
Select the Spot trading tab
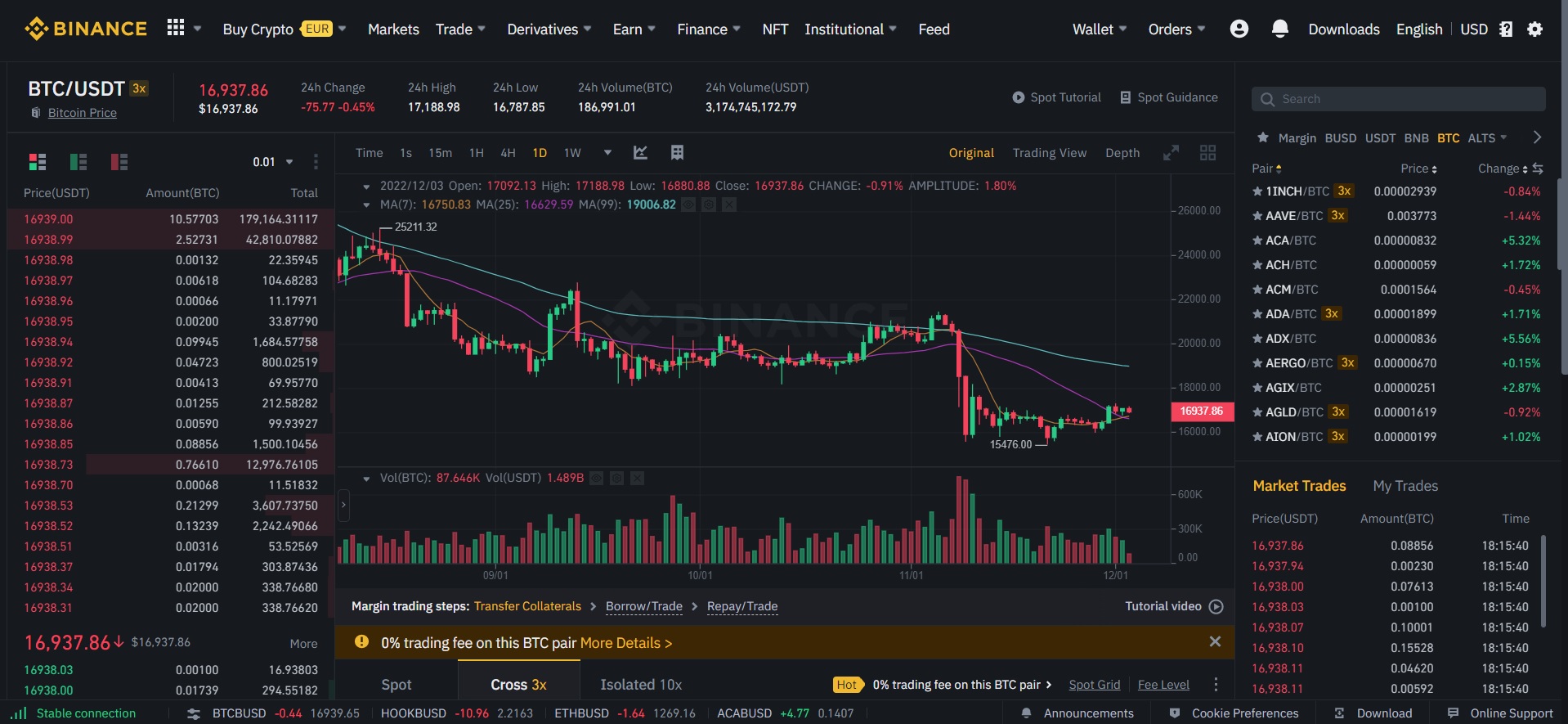click(x=396, y=685)
